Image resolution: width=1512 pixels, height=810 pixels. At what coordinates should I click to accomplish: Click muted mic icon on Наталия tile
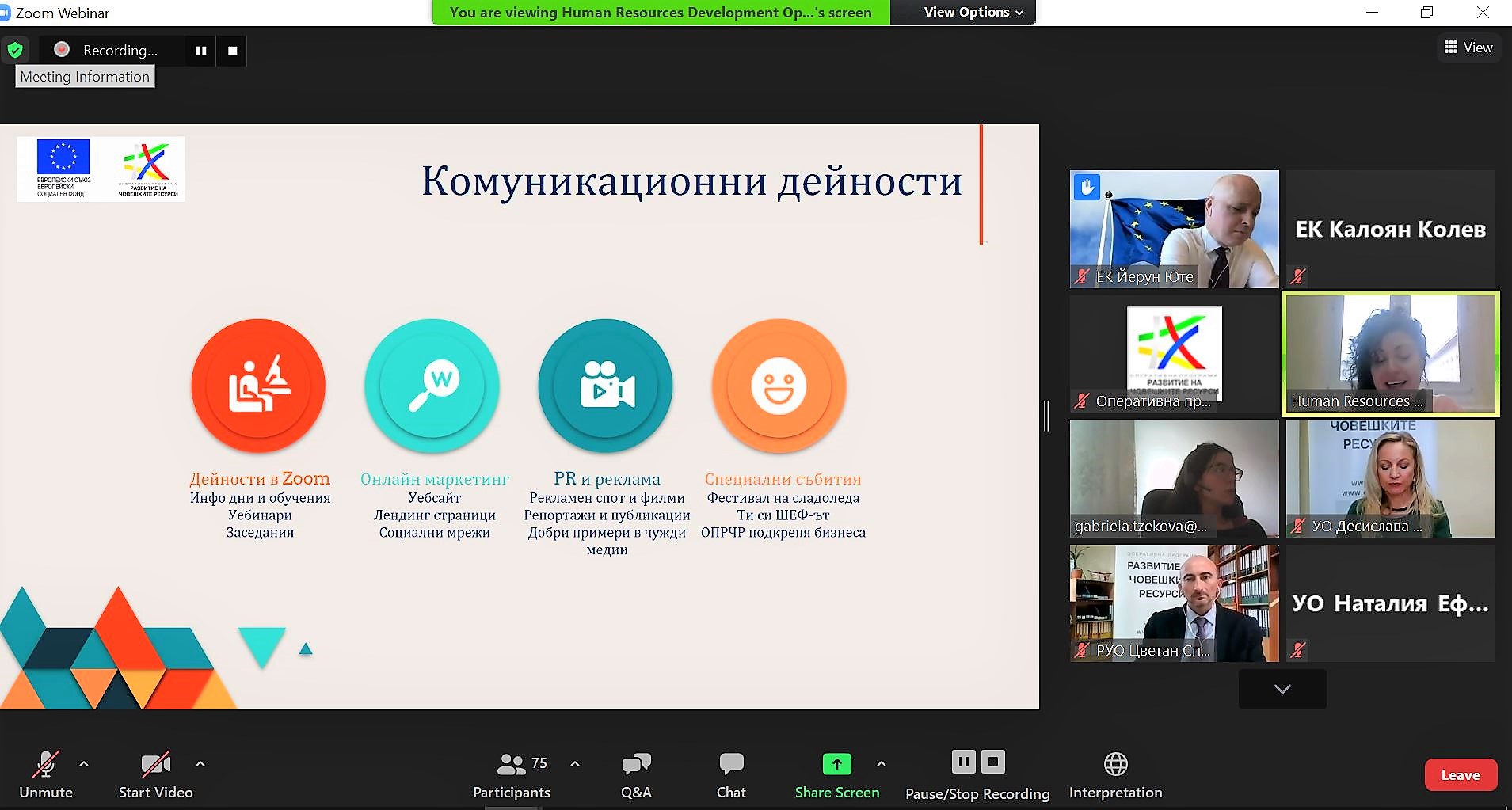(x=1298, y=650)
